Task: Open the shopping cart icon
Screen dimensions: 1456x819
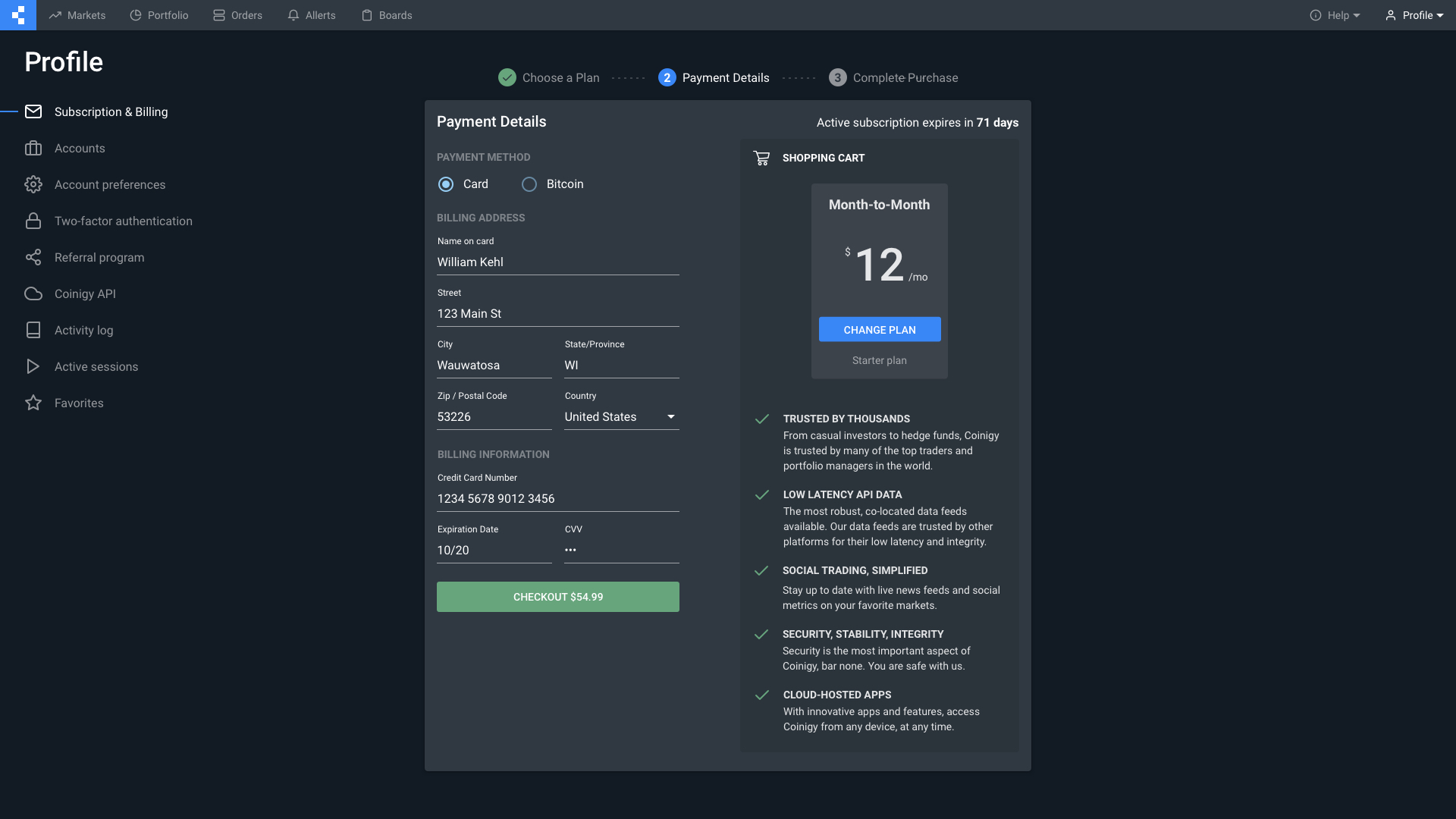Action: [x=761, y=158]
